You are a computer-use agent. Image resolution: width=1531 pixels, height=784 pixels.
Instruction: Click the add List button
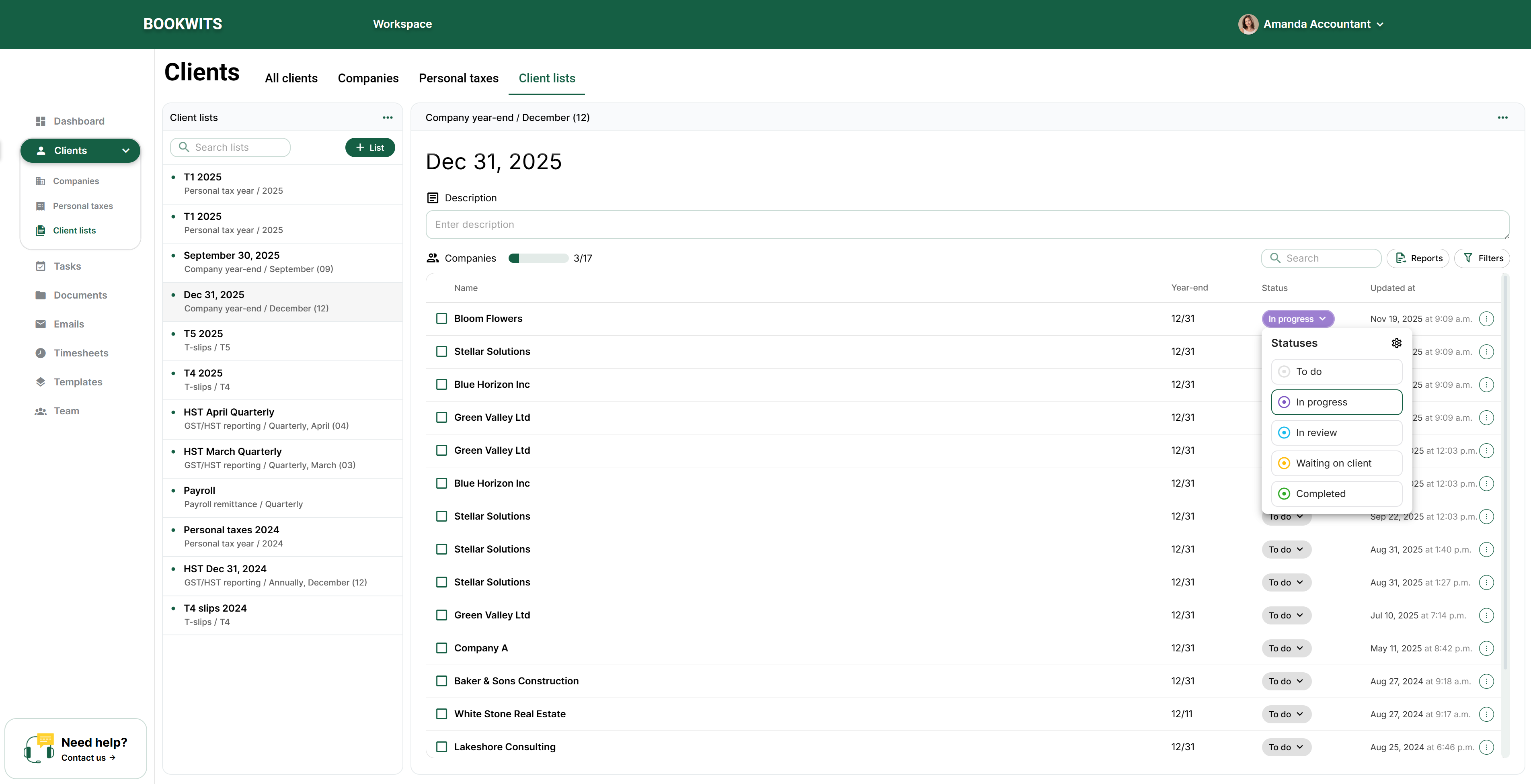click(x=369, y=148)
